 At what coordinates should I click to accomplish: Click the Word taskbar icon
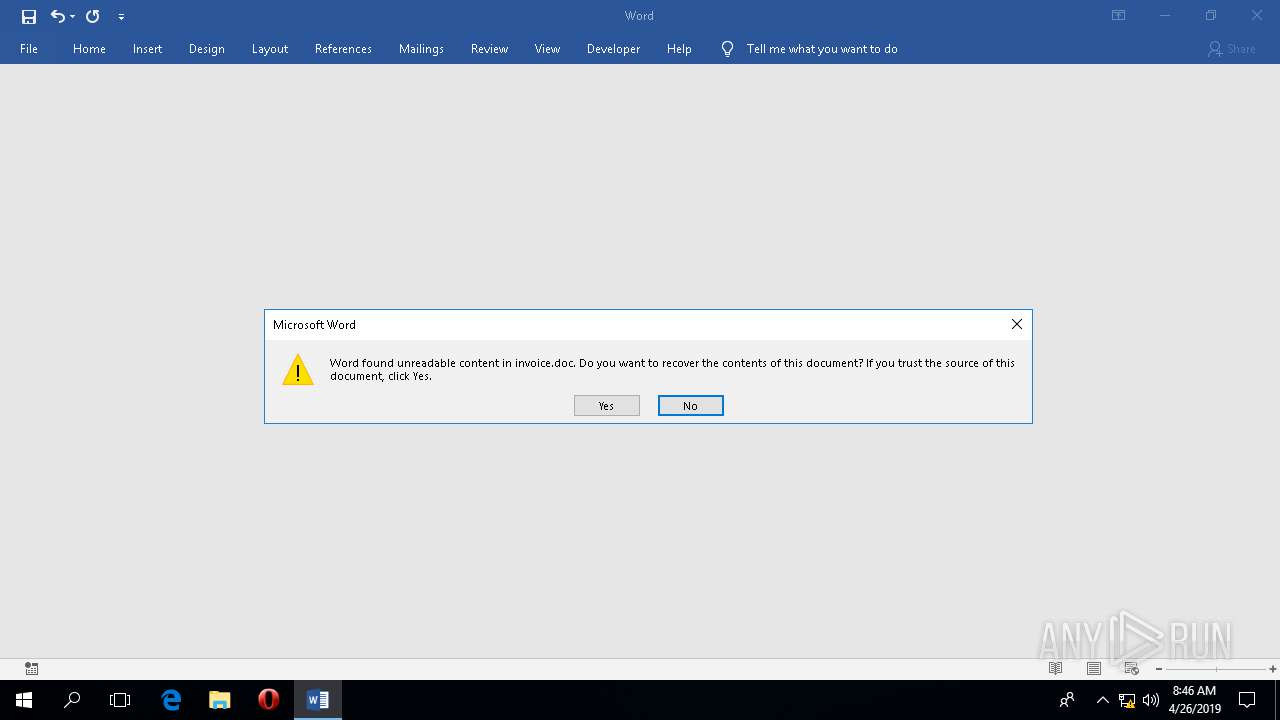pyautogui.click(x=318, y=700)
